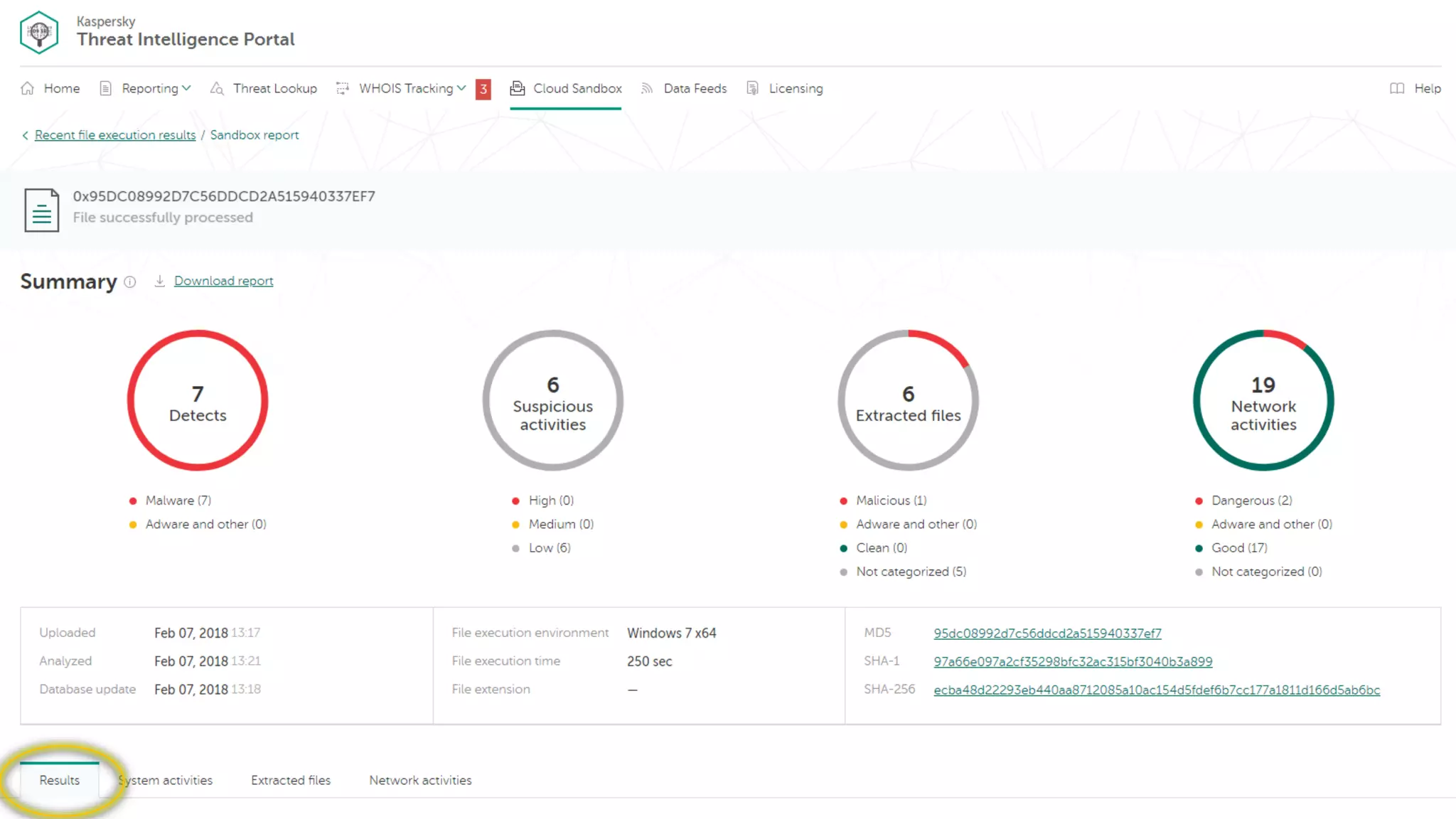1456x819 pixels.
Task: Click the info icon next to Summary
Action: pyautogui.click(x=130, y=282)
